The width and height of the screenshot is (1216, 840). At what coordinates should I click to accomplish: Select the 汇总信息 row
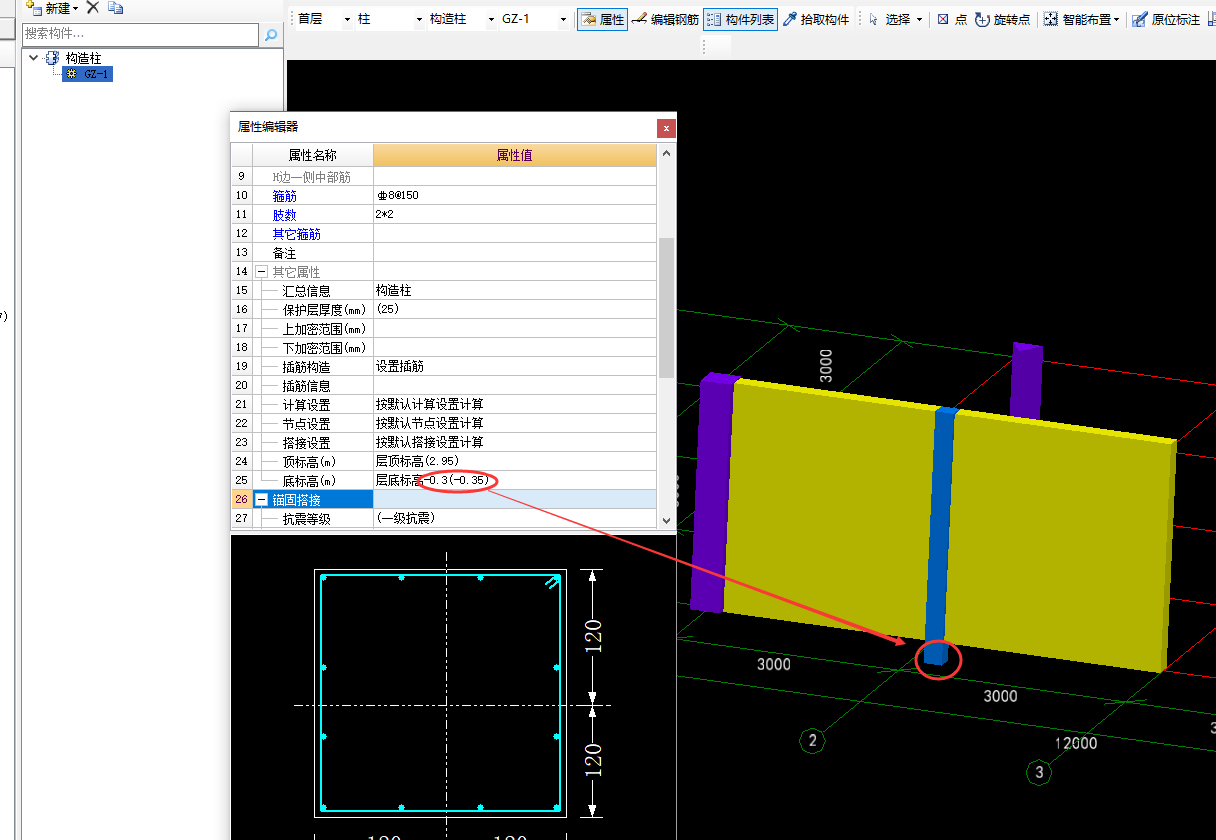444,291
